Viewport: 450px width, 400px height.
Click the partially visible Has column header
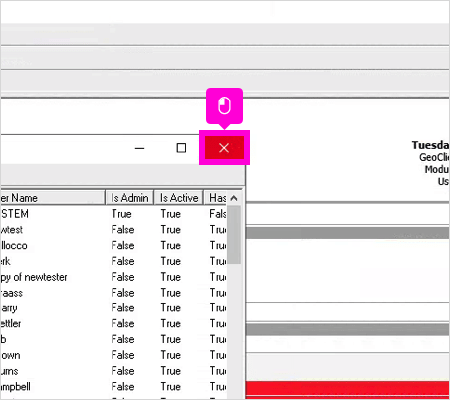[x=216, y=198]
